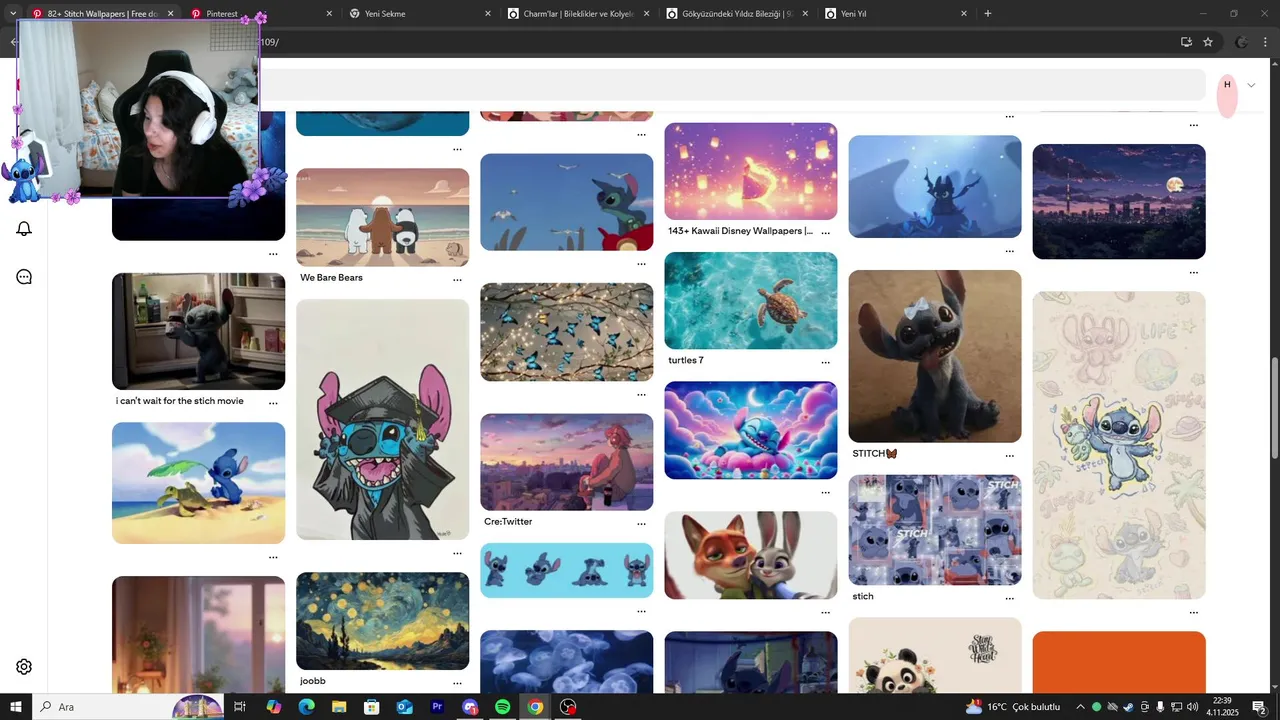This screenshot has height=720, width=1280.
Task: Open the Stitch at the fridge image
Action: coord(198,331)
